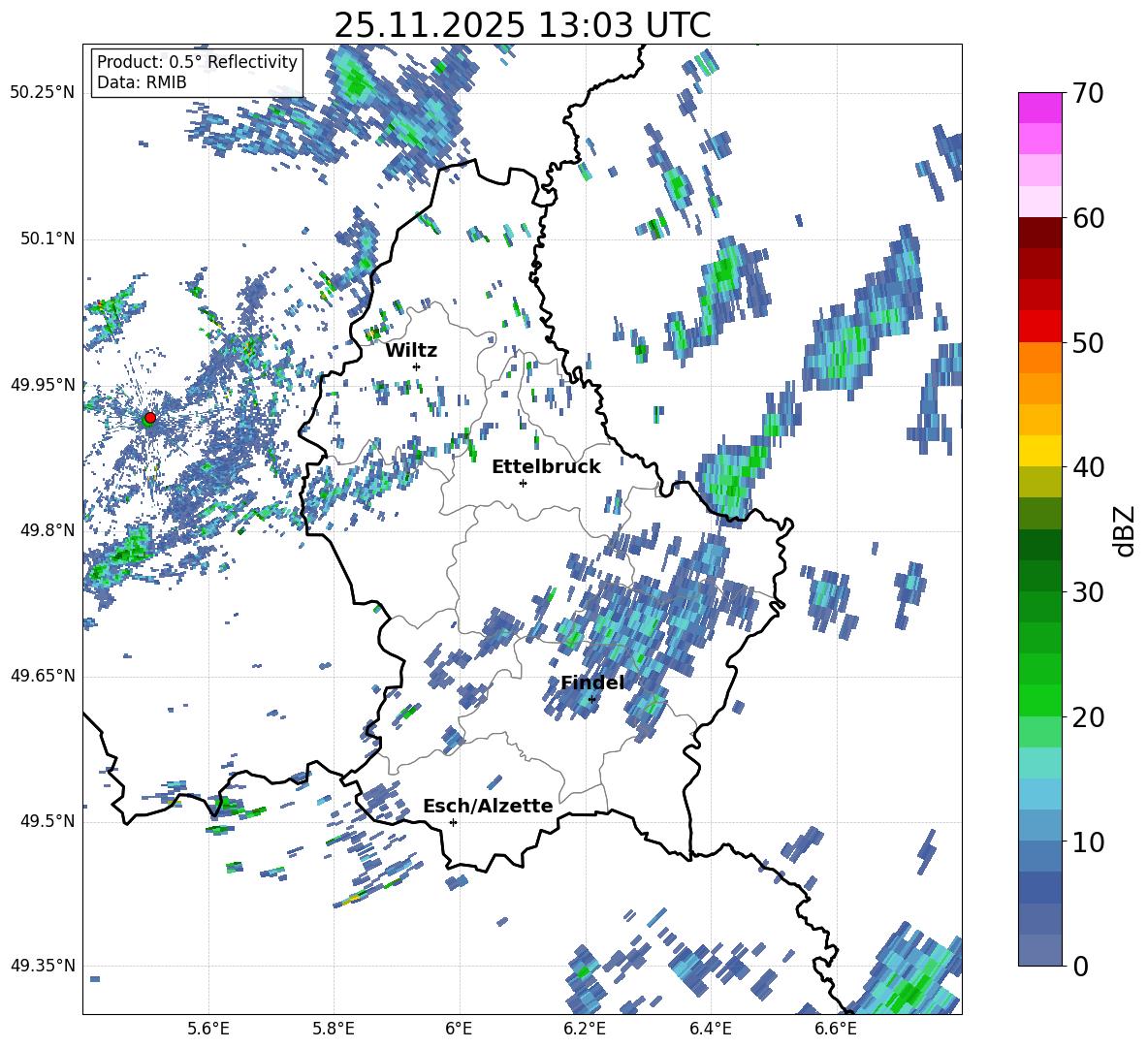Click the Ettelbruck station cross marker
Screen dimensions: 1148x1048
pyautogui.click(x=523, y=483)
